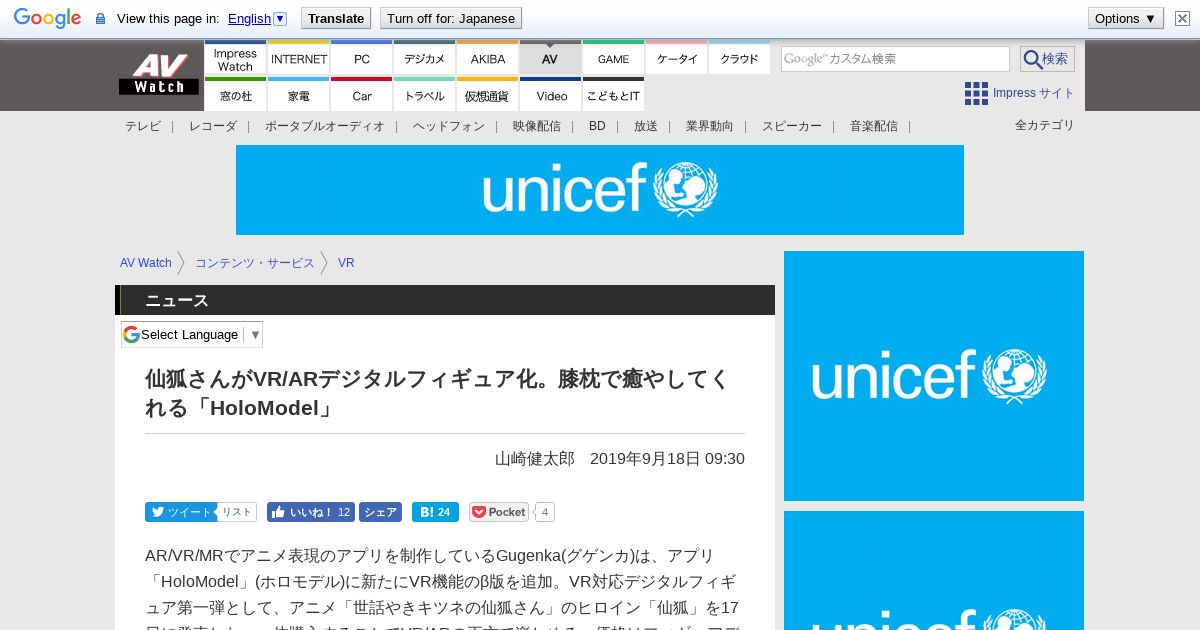Open the 仮想通貨 tab

click(x=487, y=95)
